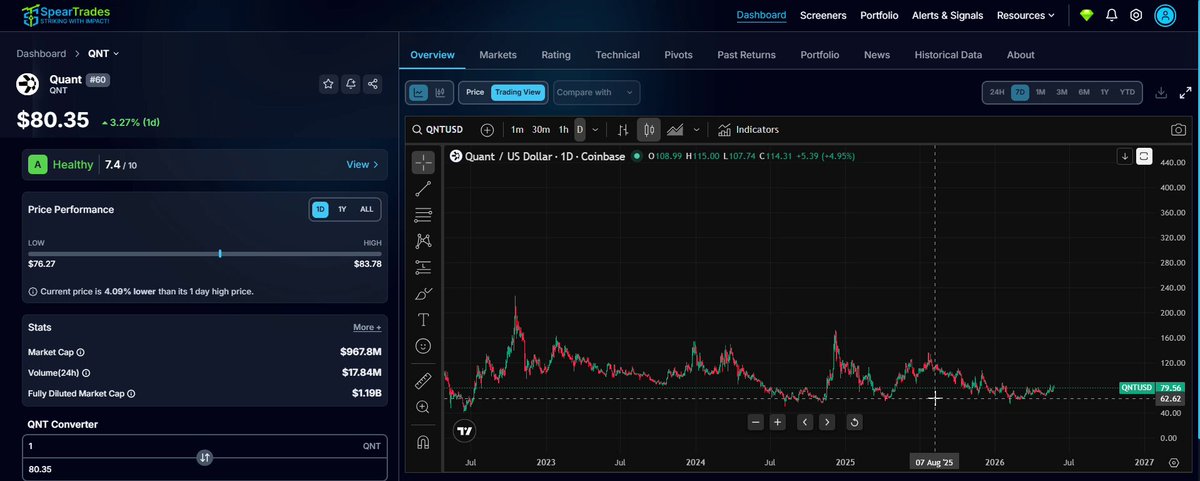Open the Historical Data tab
The height and width of the screenshot is (481, 1200).
click(948, 55)
